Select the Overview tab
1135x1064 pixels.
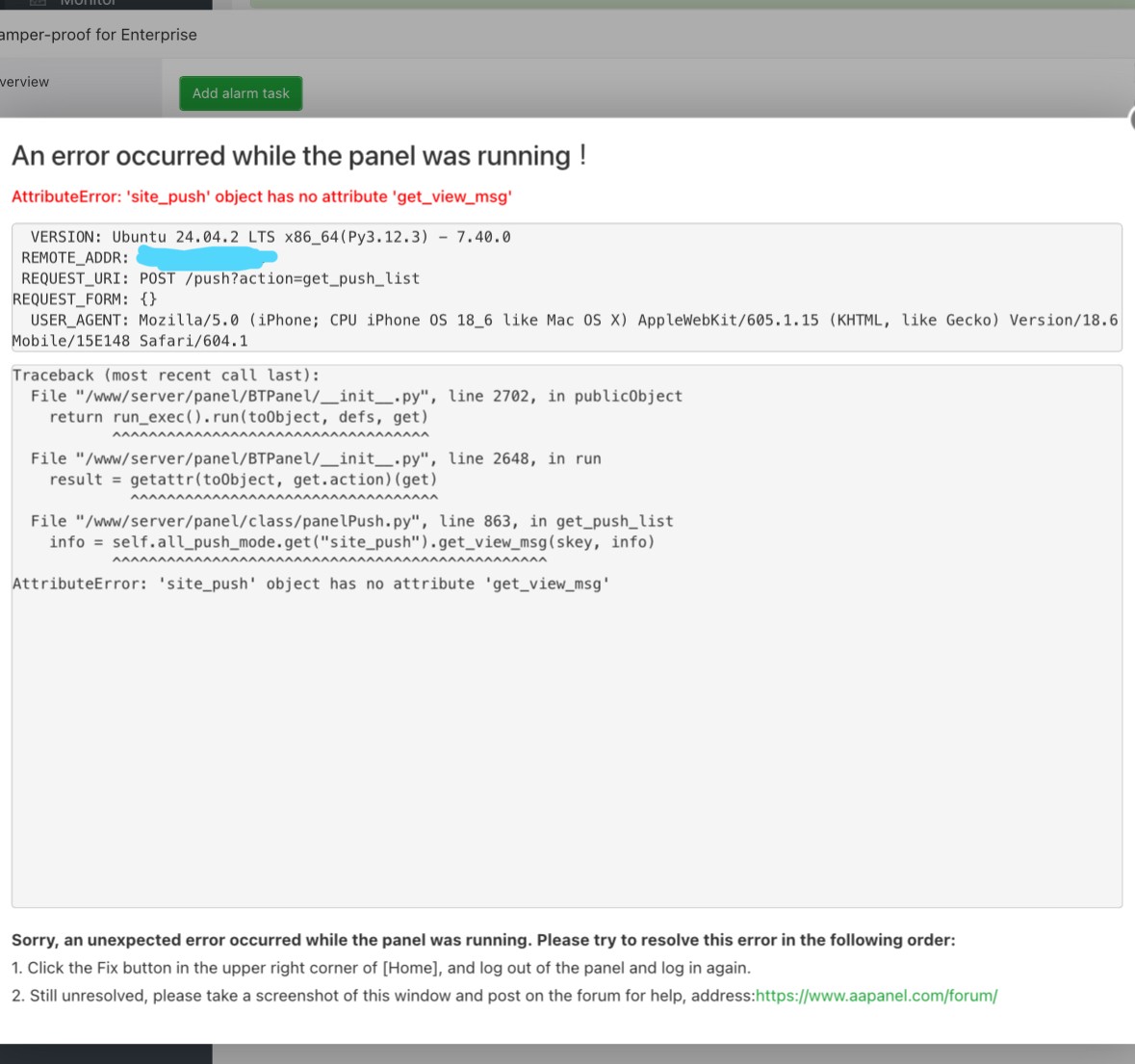coord(24,82)
